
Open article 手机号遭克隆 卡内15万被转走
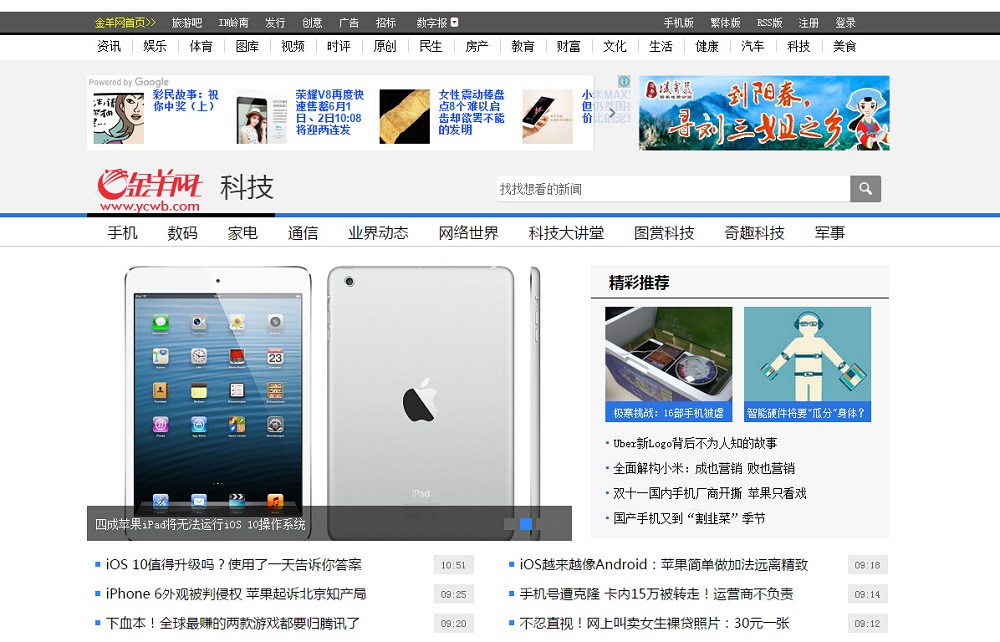click(x=656, y=594)
